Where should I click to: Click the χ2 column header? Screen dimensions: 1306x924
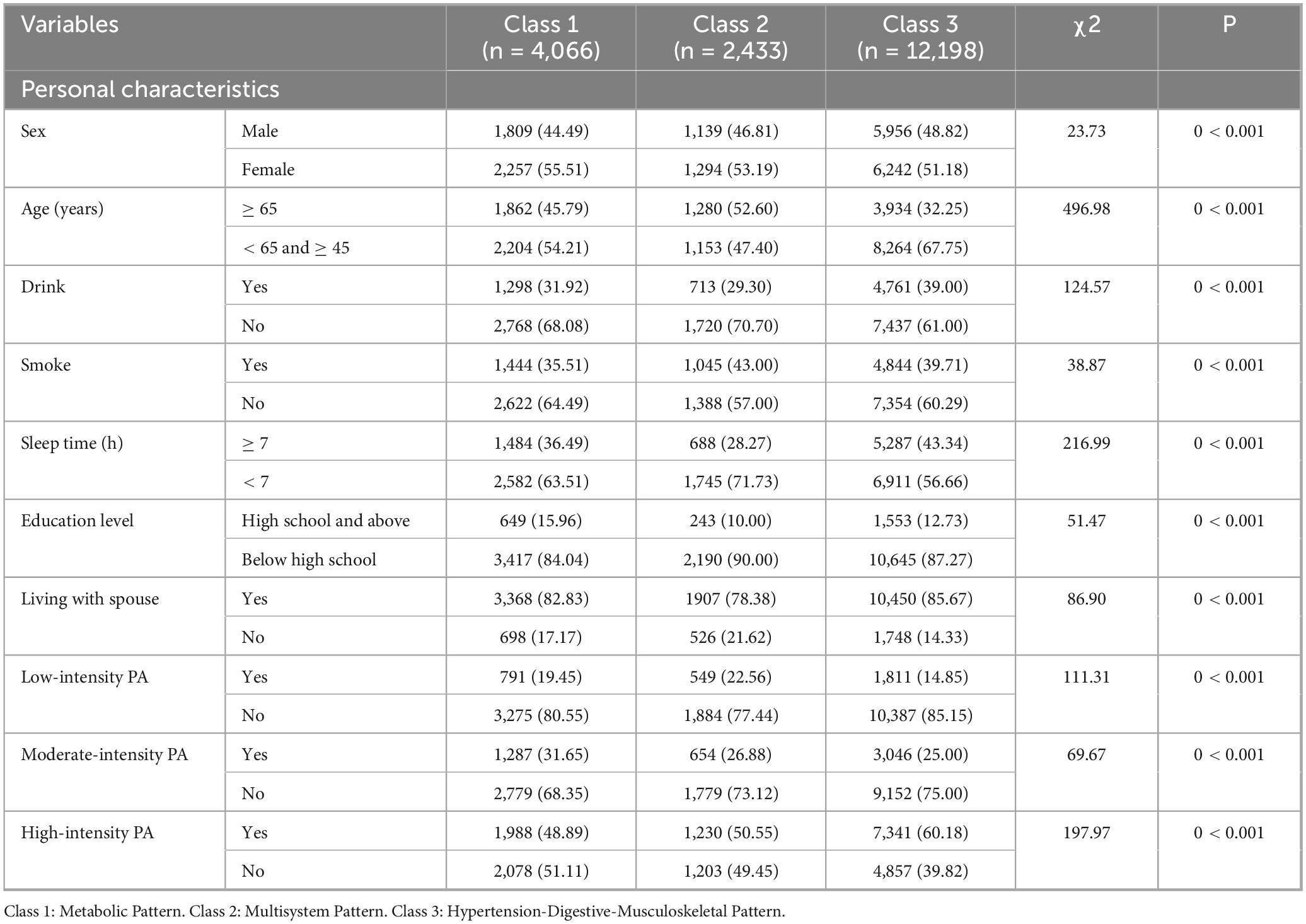[1087, 25]
